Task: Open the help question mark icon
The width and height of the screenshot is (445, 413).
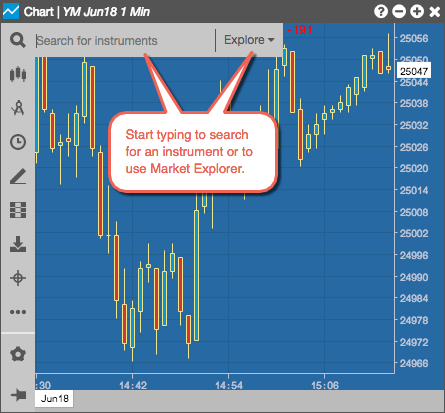Action: [381, 12]
